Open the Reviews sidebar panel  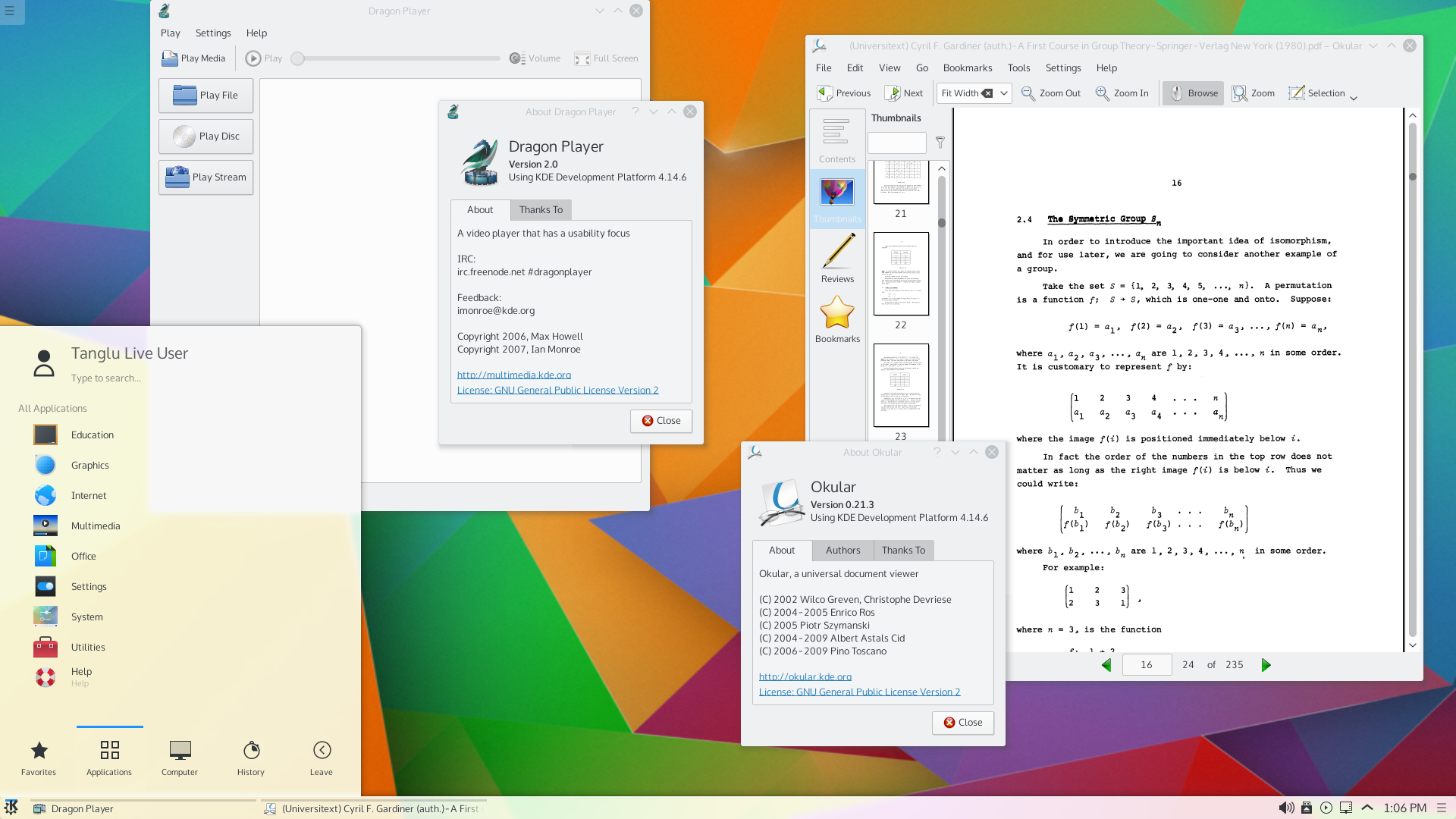click(x=837, y=259)
